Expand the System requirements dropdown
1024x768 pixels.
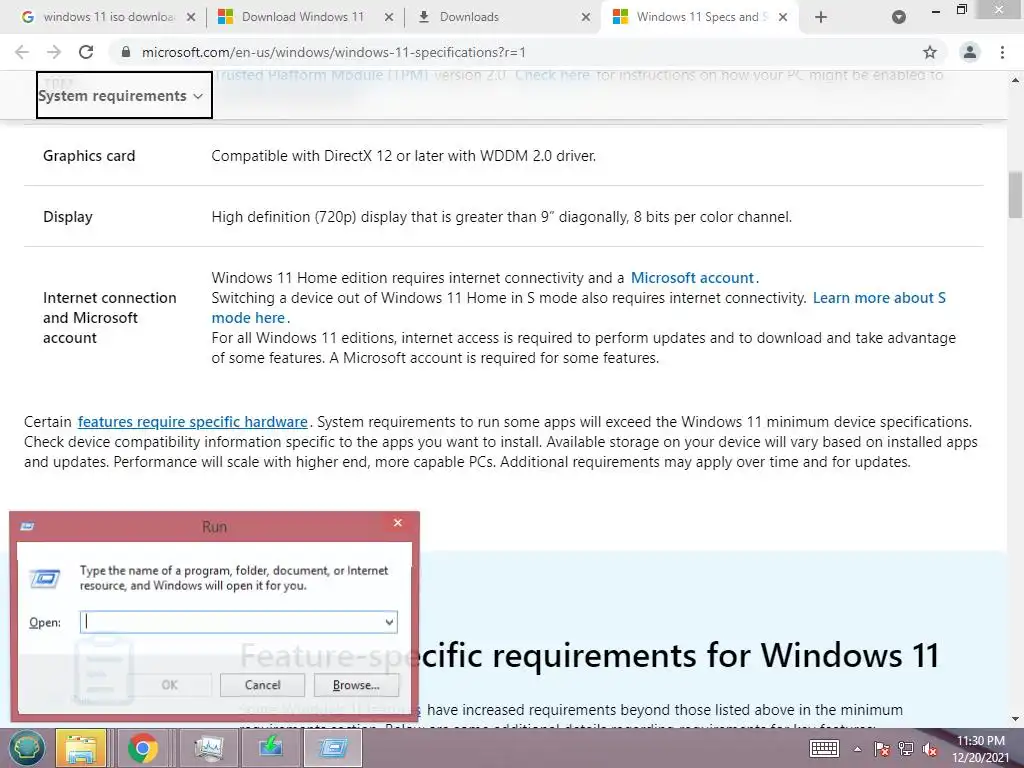(x=124, y=95)
